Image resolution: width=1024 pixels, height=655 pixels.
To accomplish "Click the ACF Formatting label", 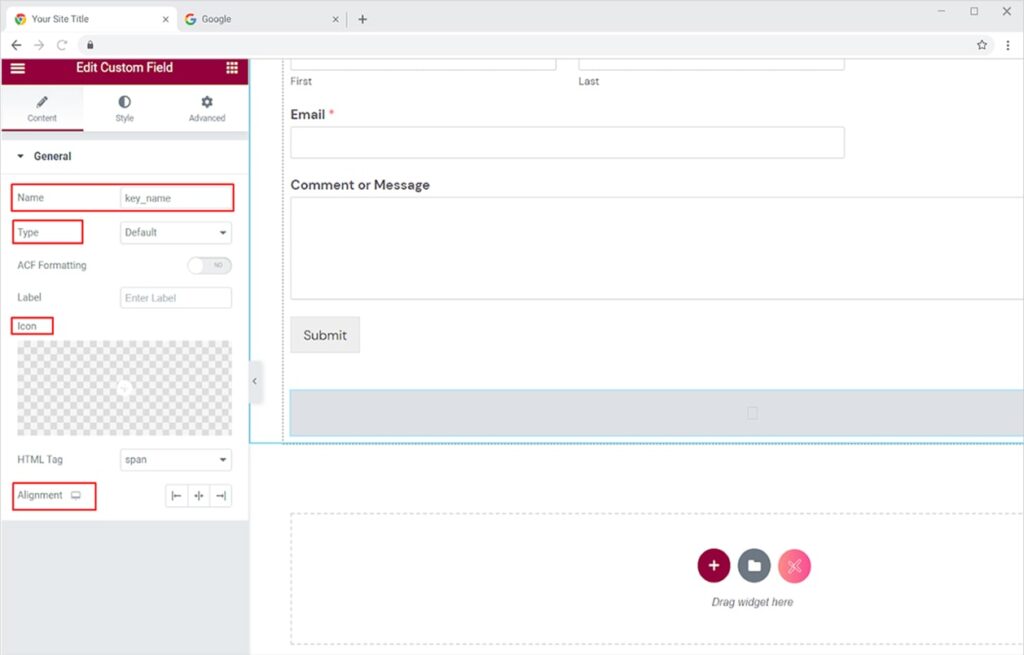I will pos(52,265).
